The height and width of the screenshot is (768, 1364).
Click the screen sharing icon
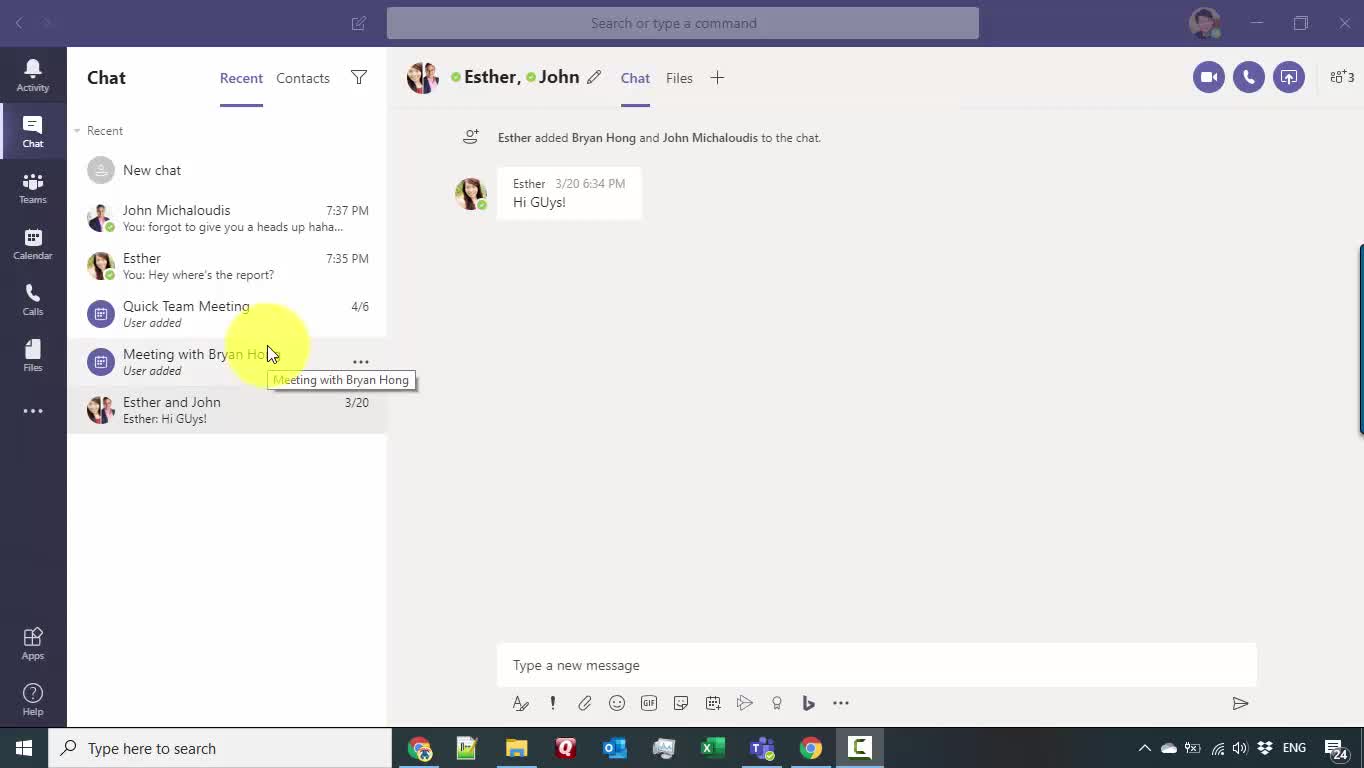pyautogui.click(x=1289, y=77)
